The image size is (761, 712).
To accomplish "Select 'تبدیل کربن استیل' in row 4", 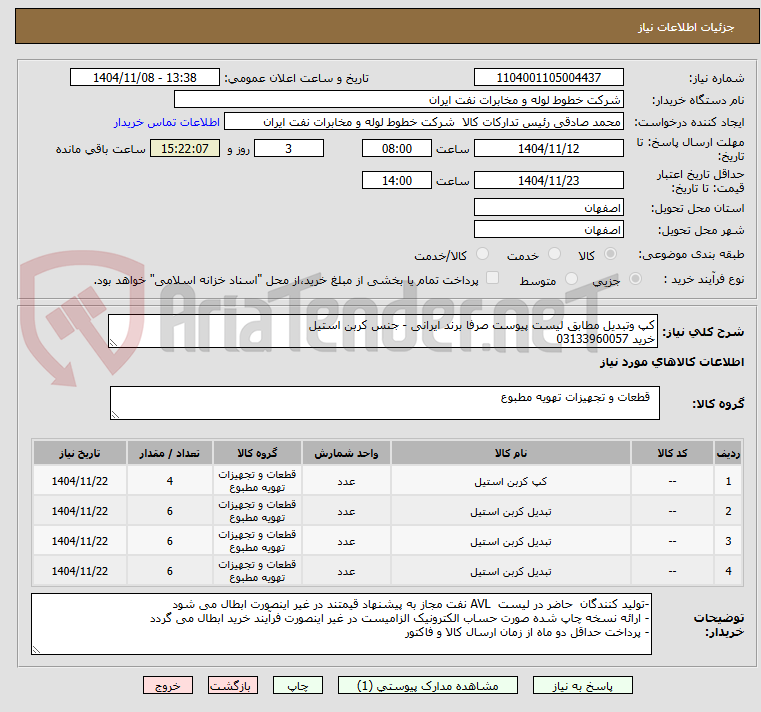I will (511, 572).
